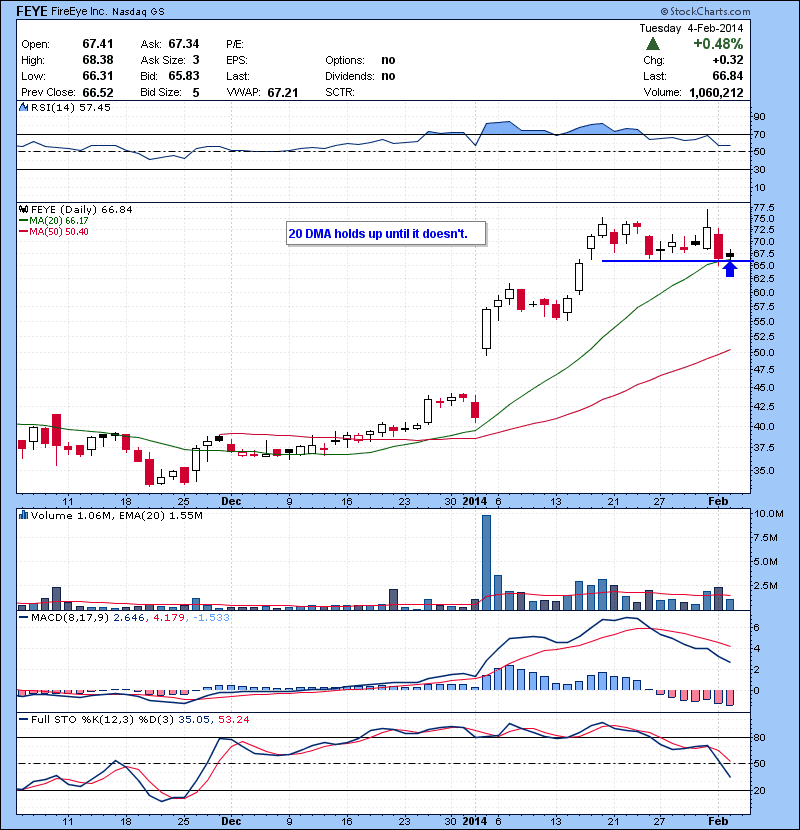Click the candlestick icon beside FEYE (Daily)

pyautogui.click(x=23, y=210)
